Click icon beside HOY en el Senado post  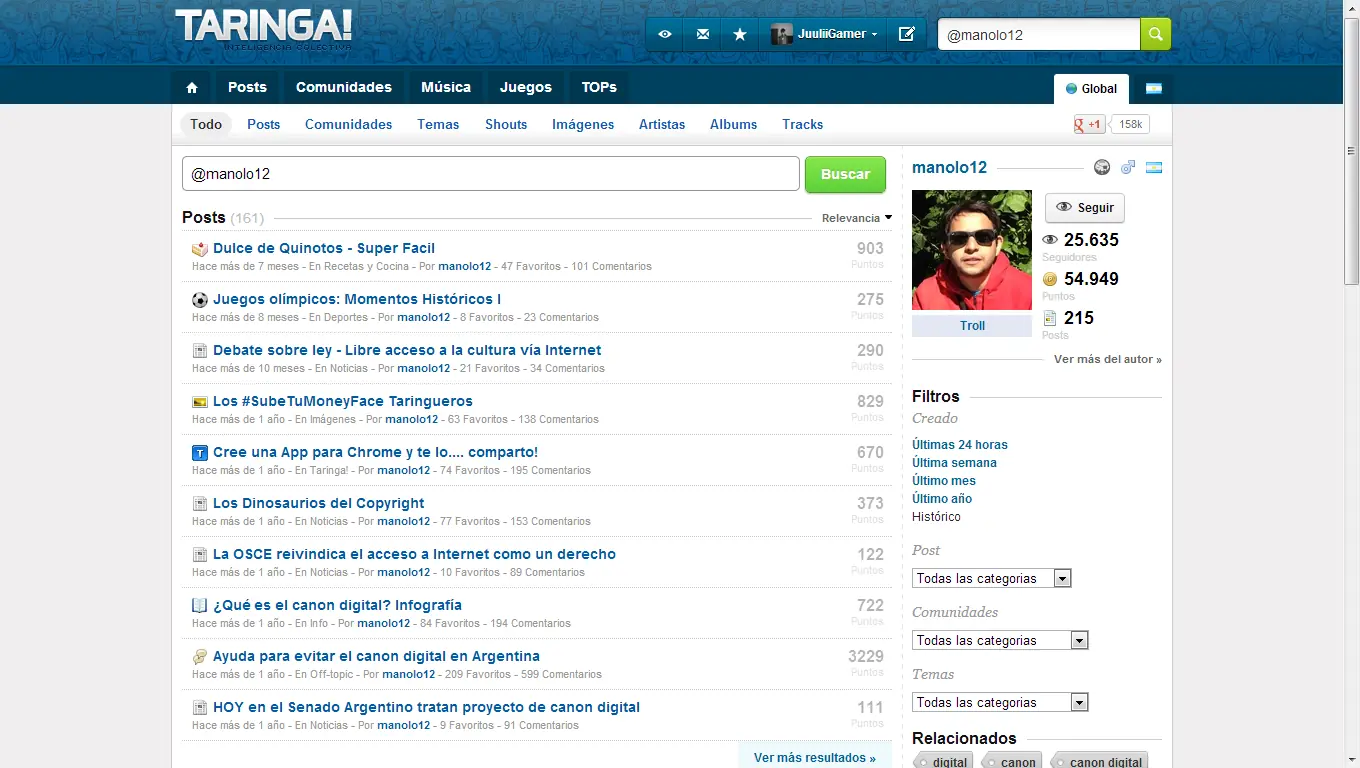[x=200, y=708]
